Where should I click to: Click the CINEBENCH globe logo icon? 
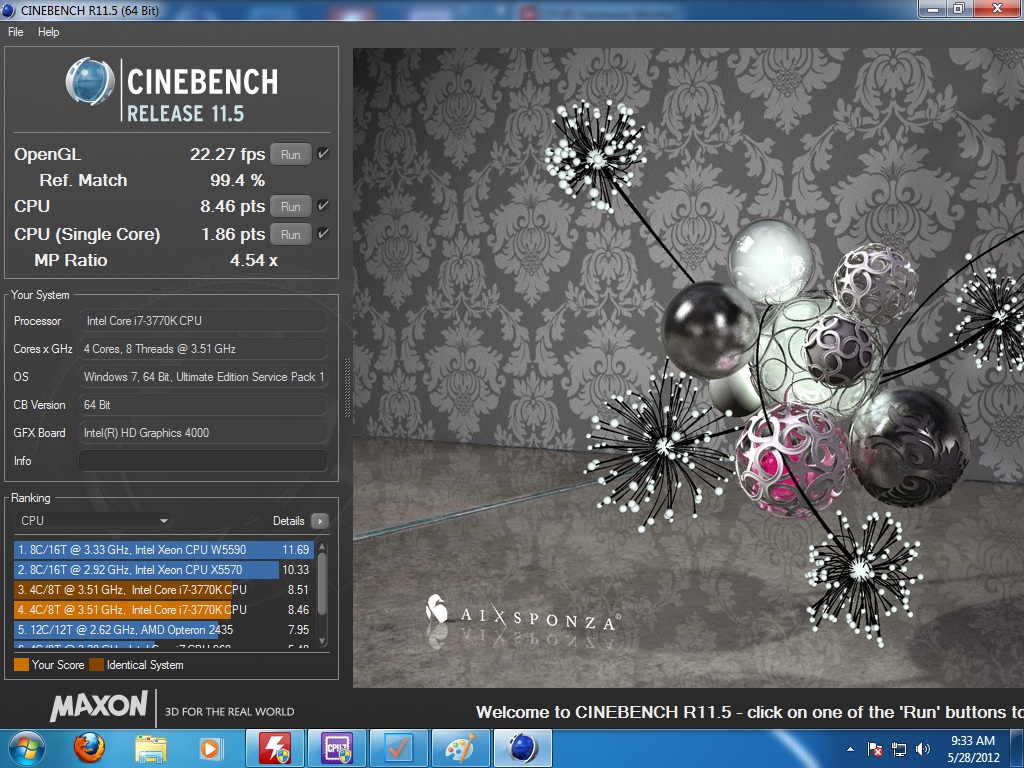[x=90, y=82]
